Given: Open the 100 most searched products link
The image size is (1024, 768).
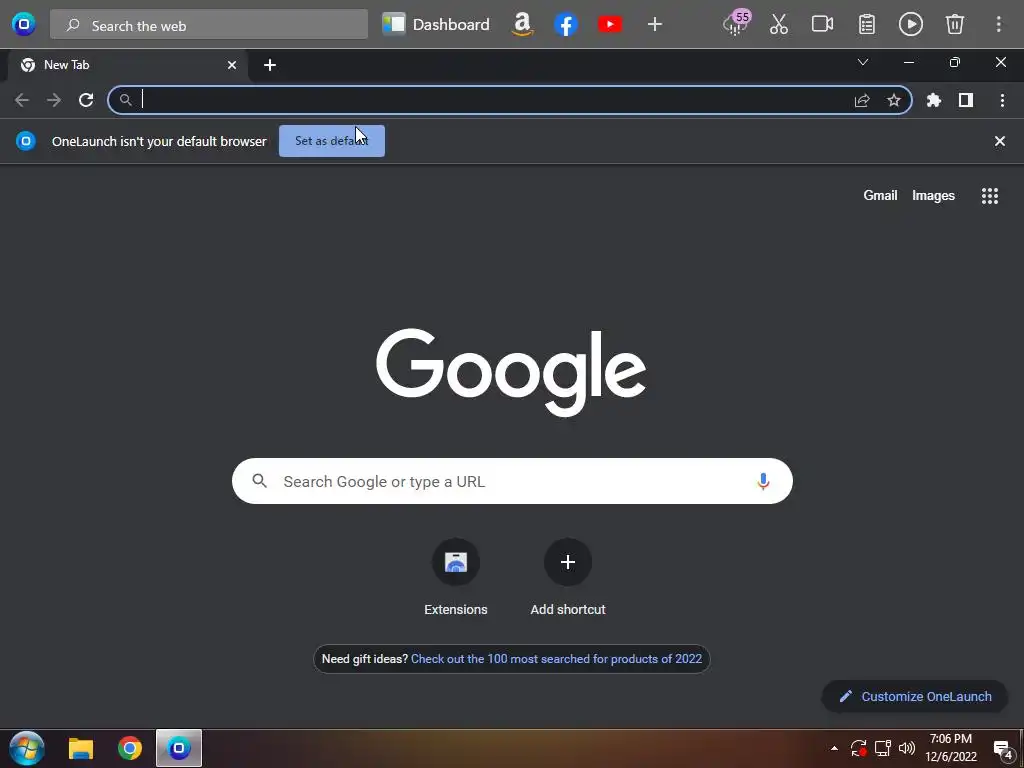Looking at the screenshot, I should point(556,659).
